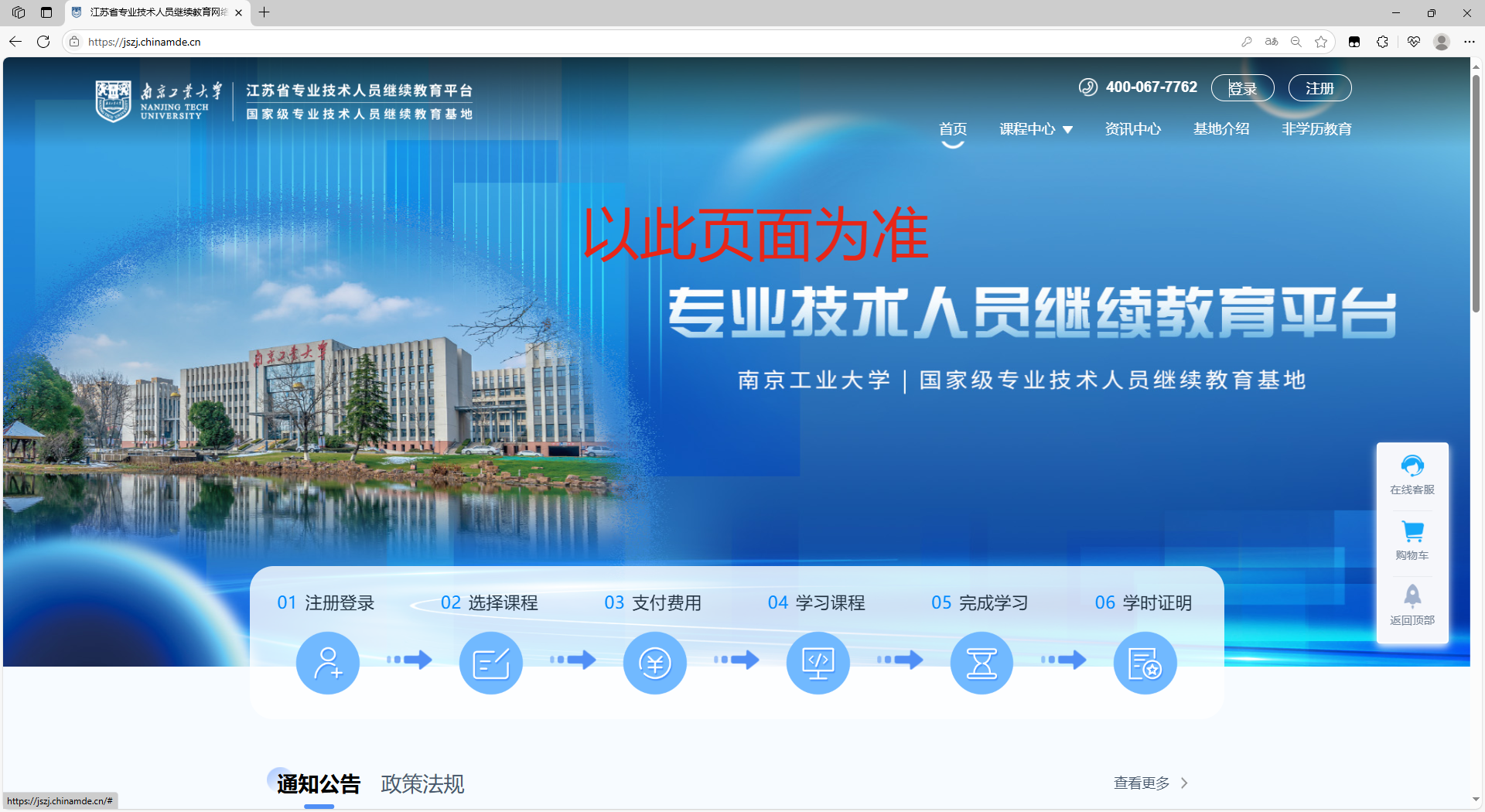Image resolution: width=1485 pixels, height=812 pixels.
Task: Go back to the previous page
Action: tap(15, 42)
